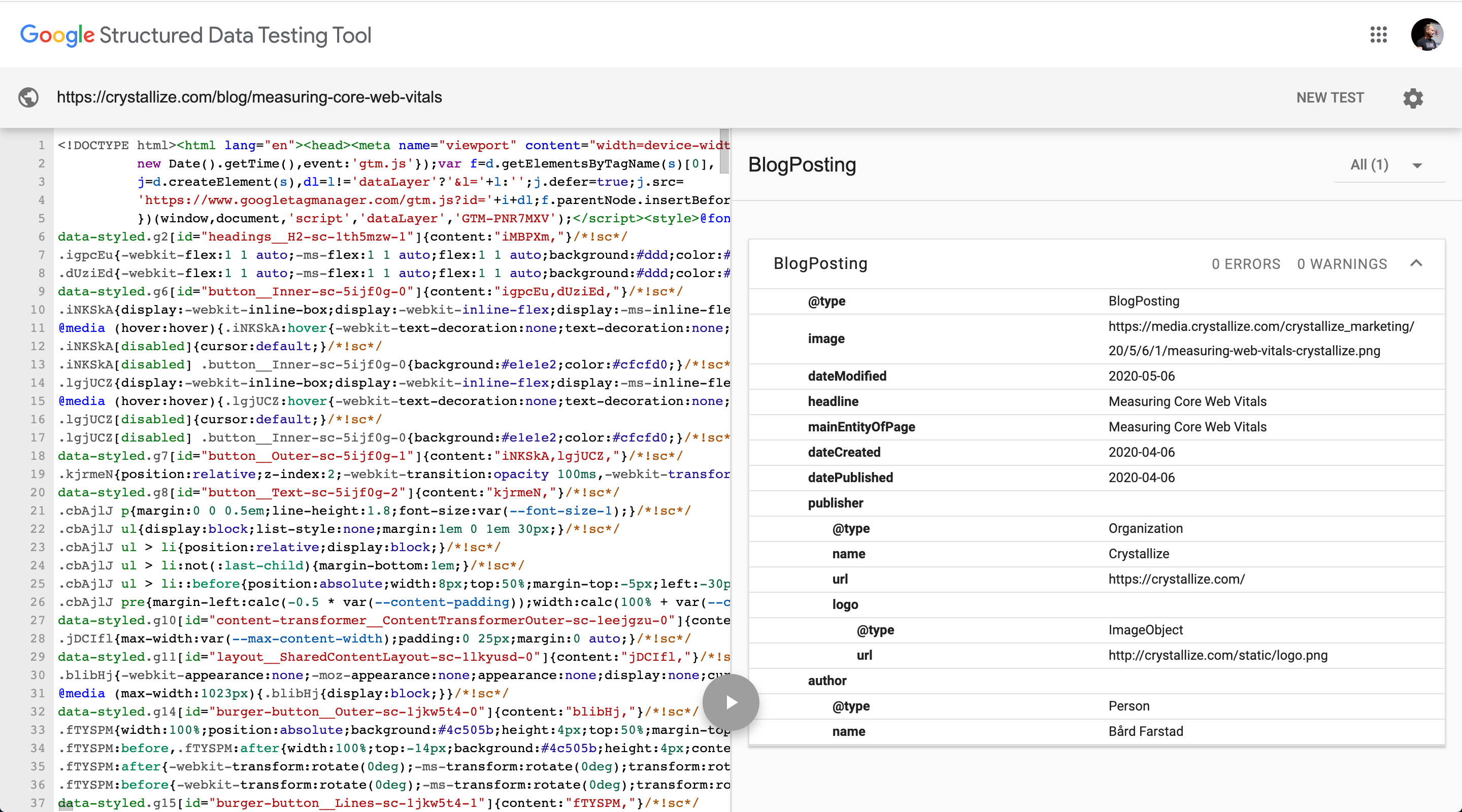Click code line 21 .cbAjlJ p margin rule
1462x812 pixels.
pos(374,511)
